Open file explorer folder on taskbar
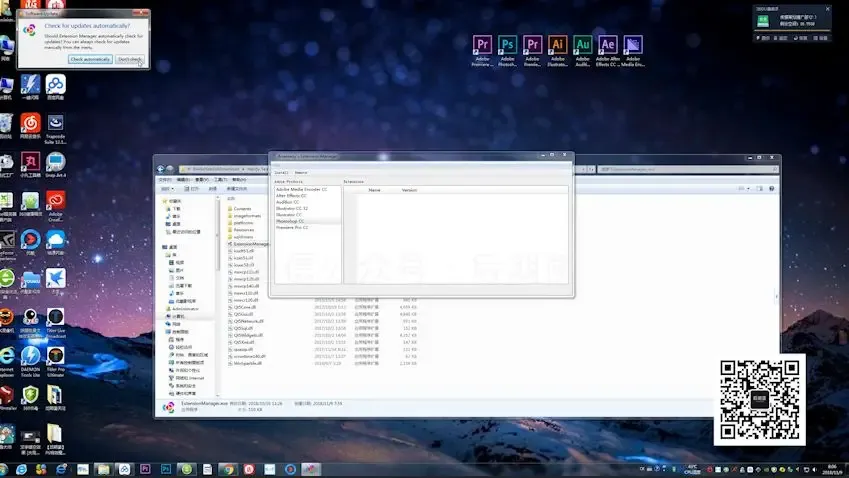849x478 pixels. pyautogui.click(x=103, y=469)
